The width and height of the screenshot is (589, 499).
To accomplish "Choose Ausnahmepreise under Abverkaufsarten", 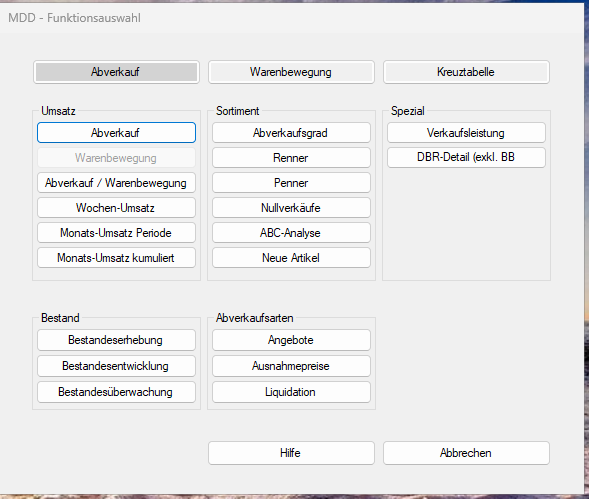I will 291,366.
